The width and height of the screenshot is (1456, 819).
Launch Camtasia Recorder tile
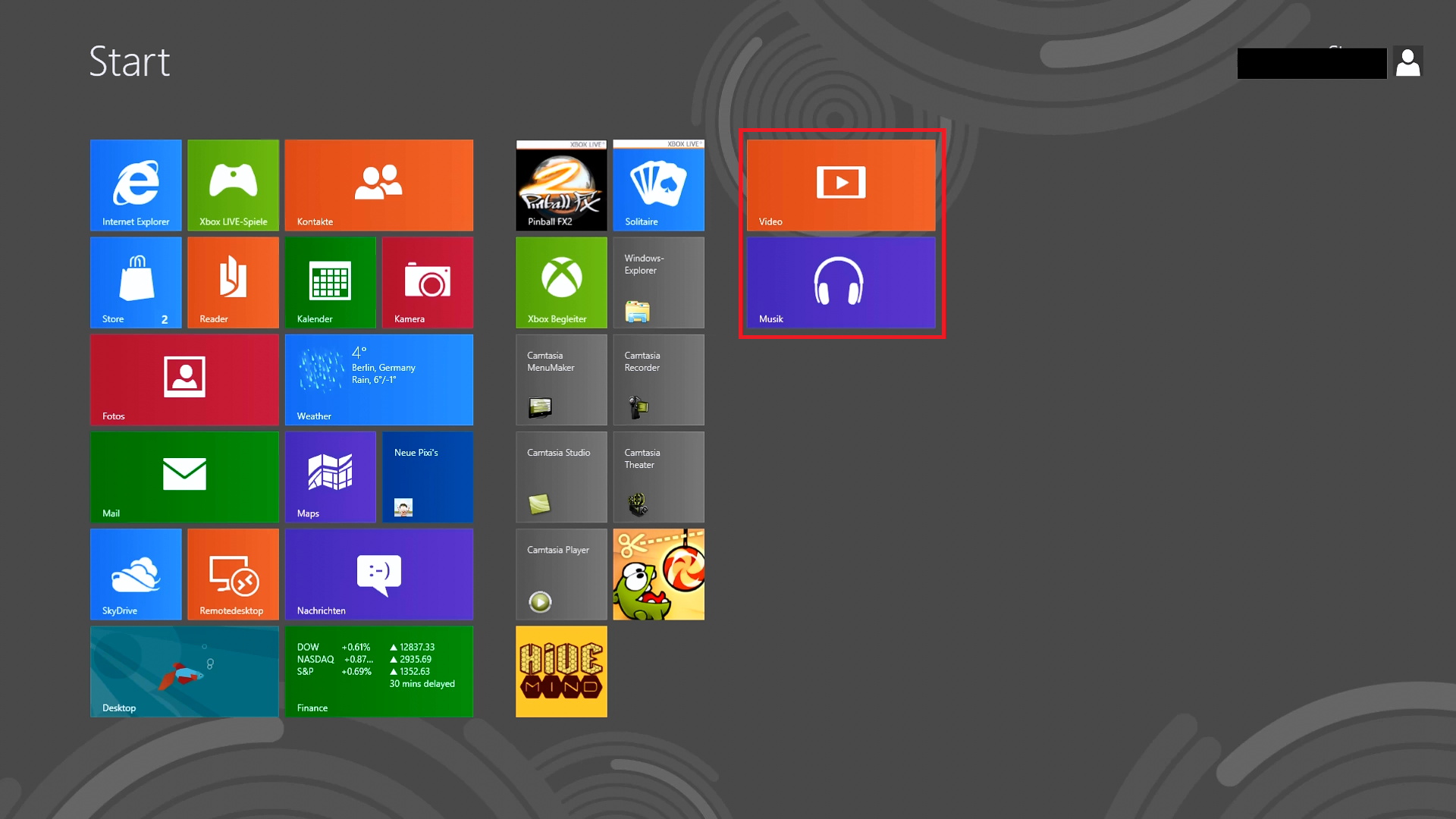pyautogui.click(x=658, y=379)
